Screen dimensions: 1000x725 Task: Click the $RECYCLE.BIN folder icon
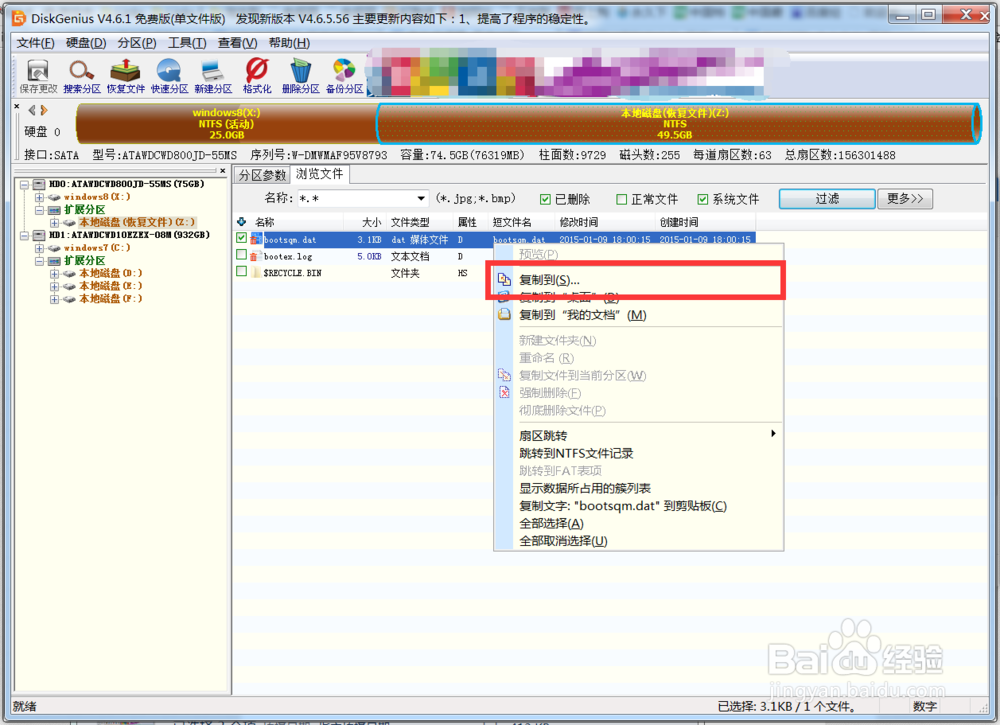256,272
